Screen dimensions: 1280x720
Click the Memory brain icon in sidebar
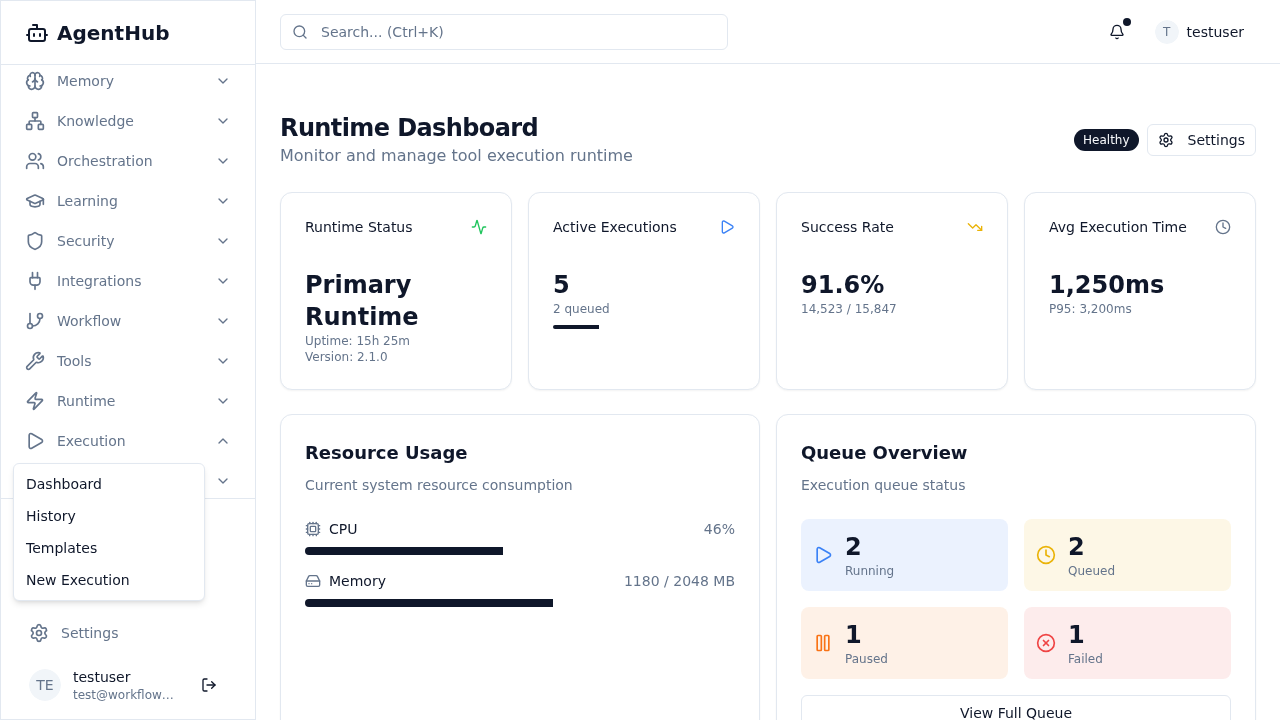pos(35,81)
